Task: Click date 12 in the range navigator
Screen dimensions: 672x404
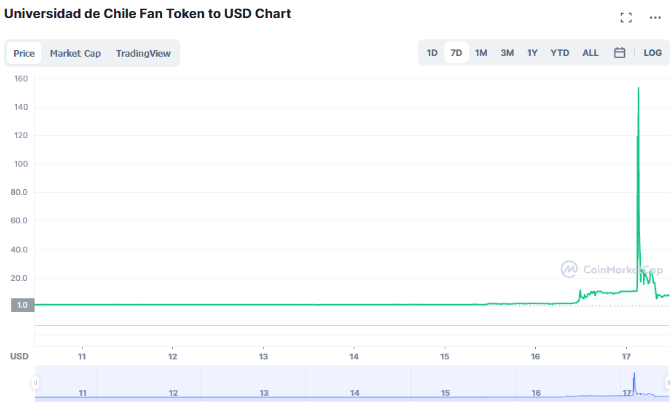Action: 173,393
